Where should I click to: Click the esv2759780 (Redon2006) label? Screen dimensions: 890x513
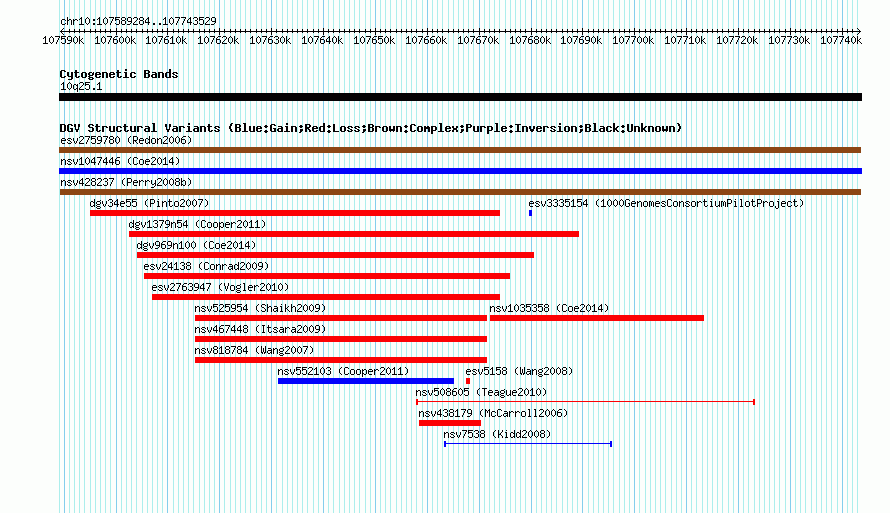point(126,140)
